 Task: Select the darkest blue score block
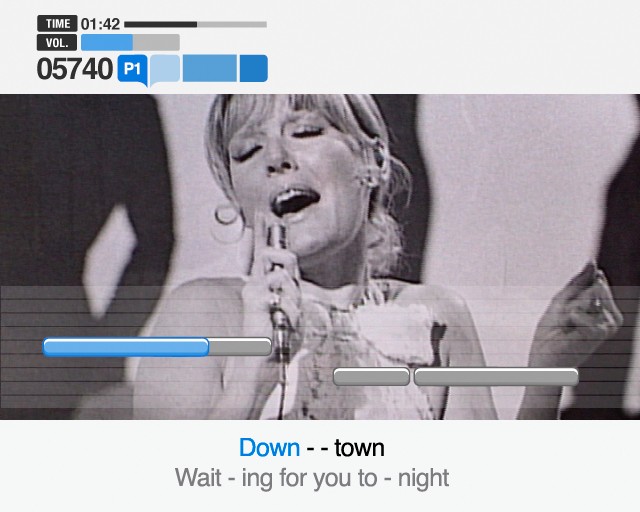[253, 68]
